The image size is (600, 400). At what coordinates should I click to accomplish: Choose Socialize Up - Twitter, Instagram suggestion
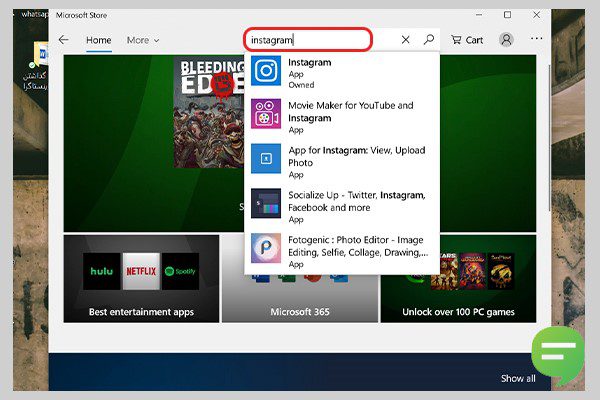pyautogui.click(x=357, y=207)
